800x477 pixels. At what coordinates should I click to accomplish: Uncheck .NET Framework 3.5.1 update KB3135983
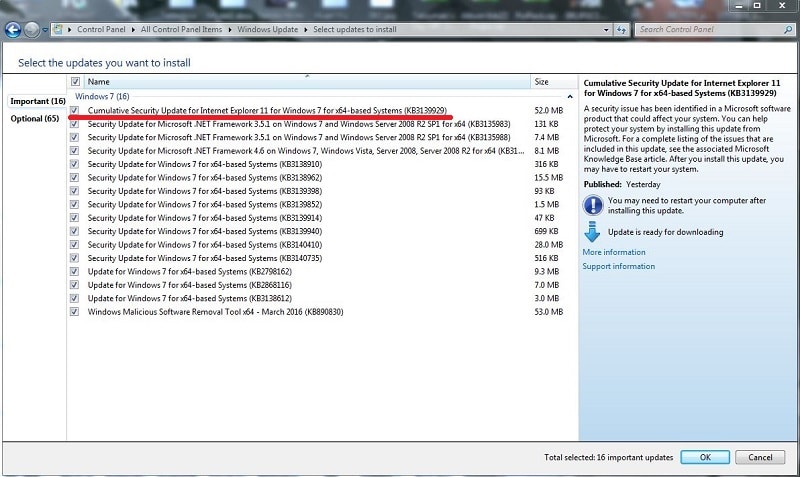click(x=74, y=124)
